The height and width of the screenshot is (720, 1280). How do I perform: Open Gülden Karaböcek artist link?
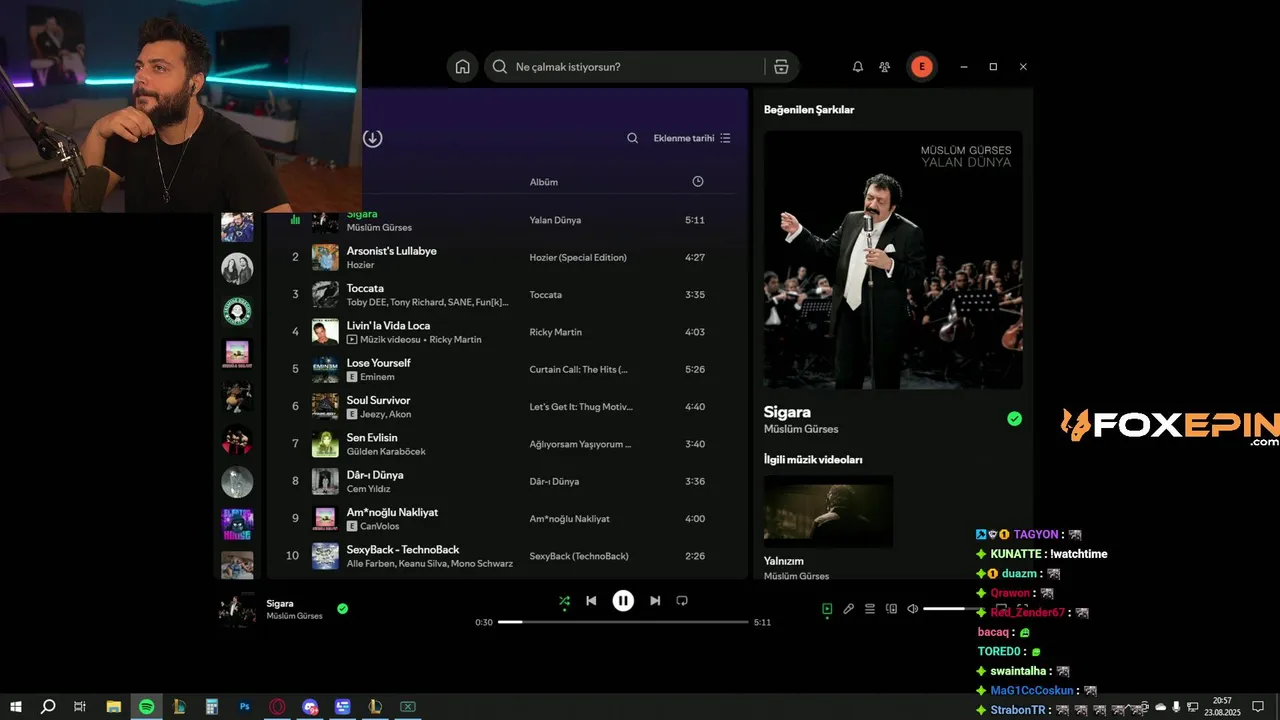click(x=386, y=452)
